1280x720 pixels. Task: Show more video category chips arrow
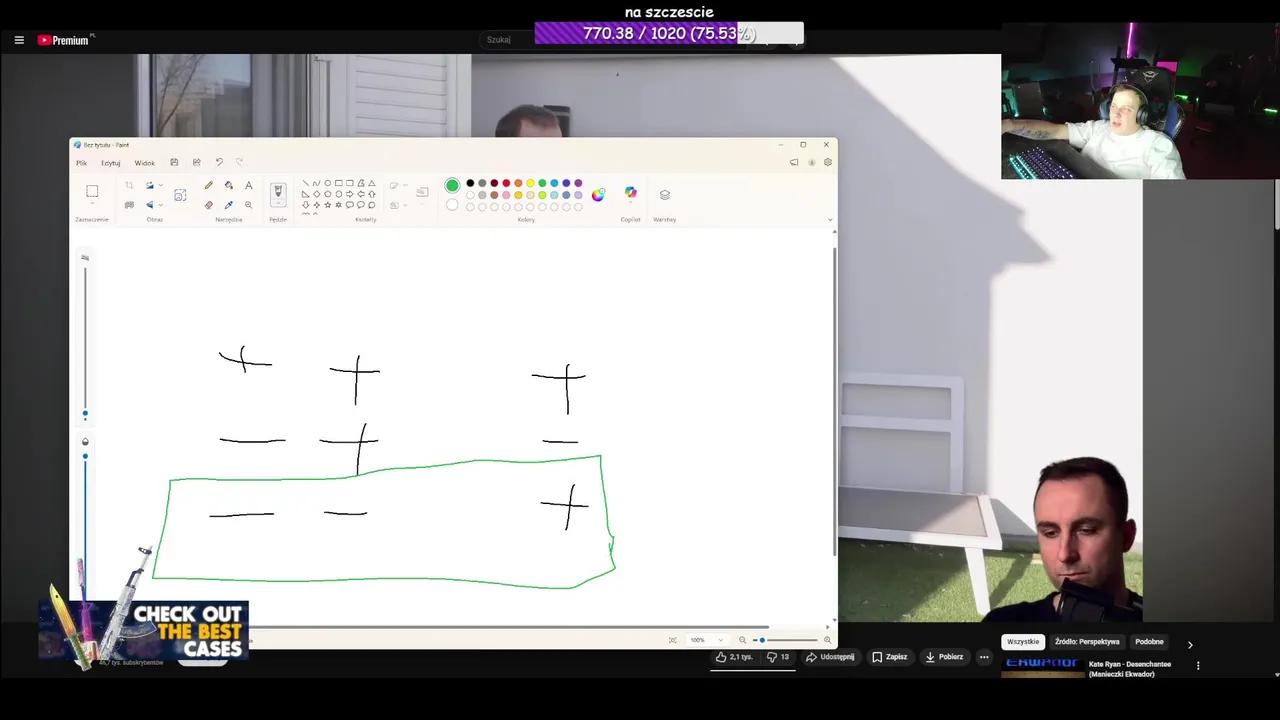click(1190, 645)
